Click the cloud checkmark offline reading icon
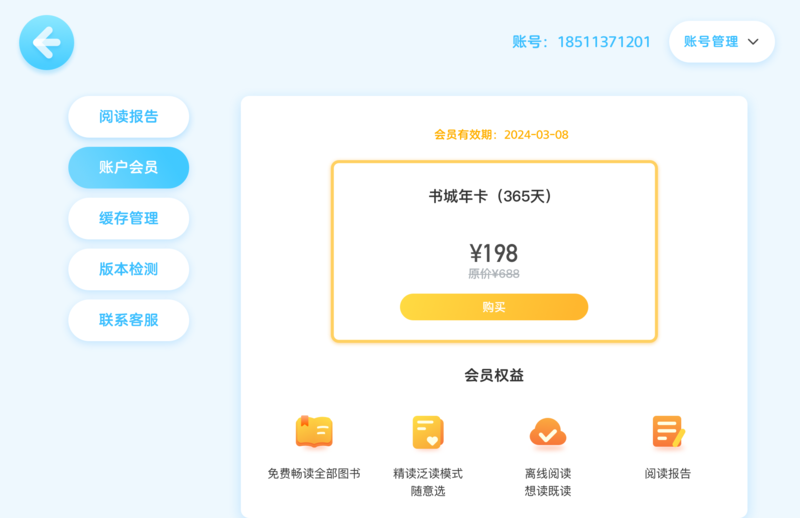The image size is (800, 518). 547,433
